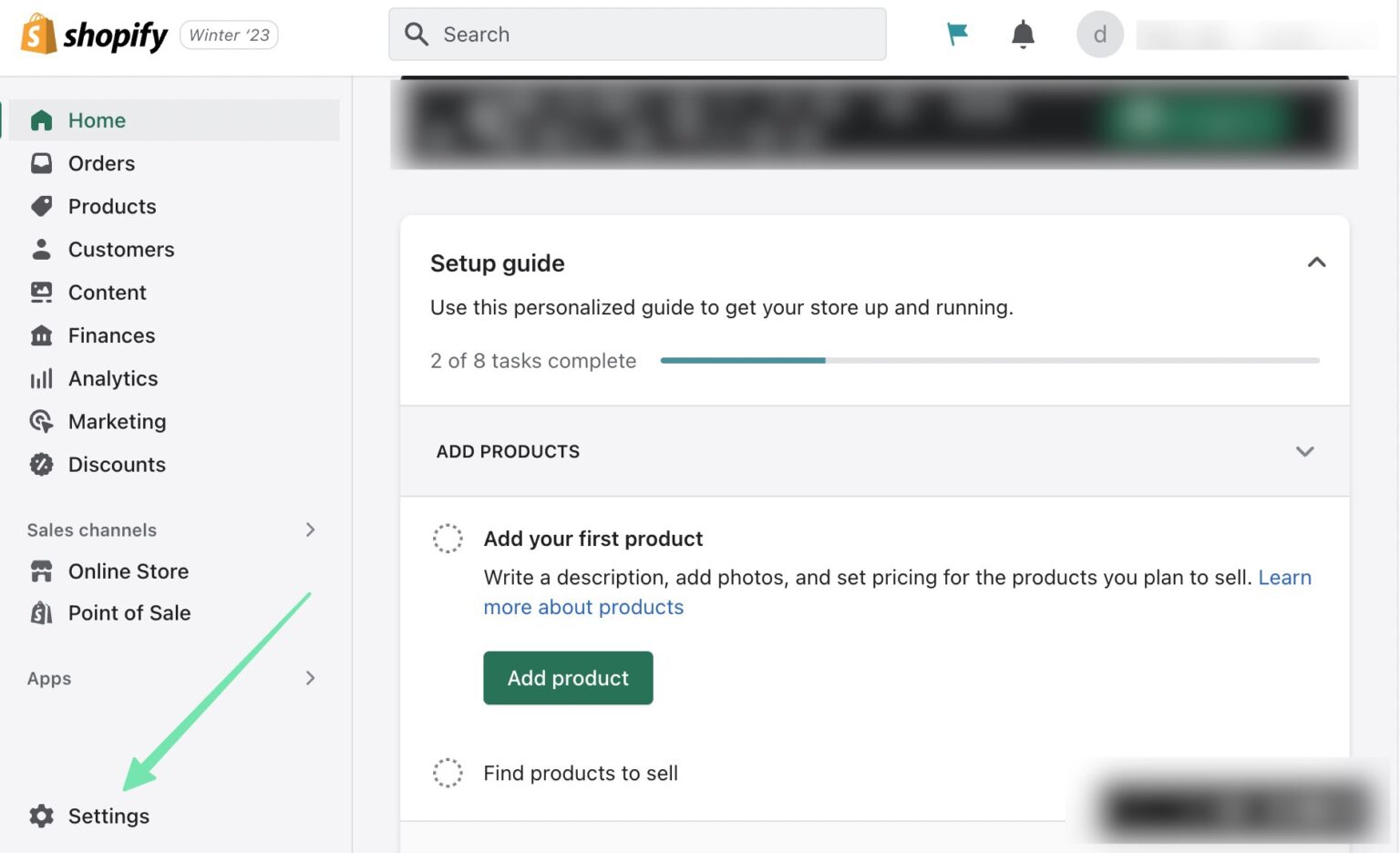Viewport: 1400px width, 853px height.
Task: Check off Add your first product task
Action: click(448, 538)
